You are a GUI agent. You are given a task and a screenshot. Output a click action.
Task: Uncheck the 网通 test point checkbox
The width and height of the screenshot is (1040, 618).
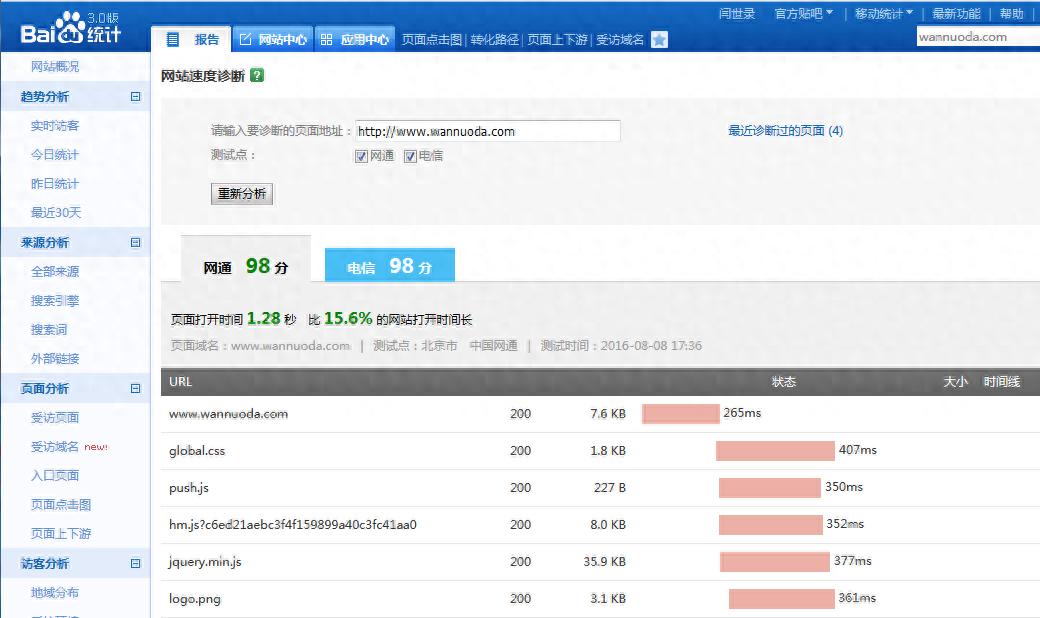362,156
